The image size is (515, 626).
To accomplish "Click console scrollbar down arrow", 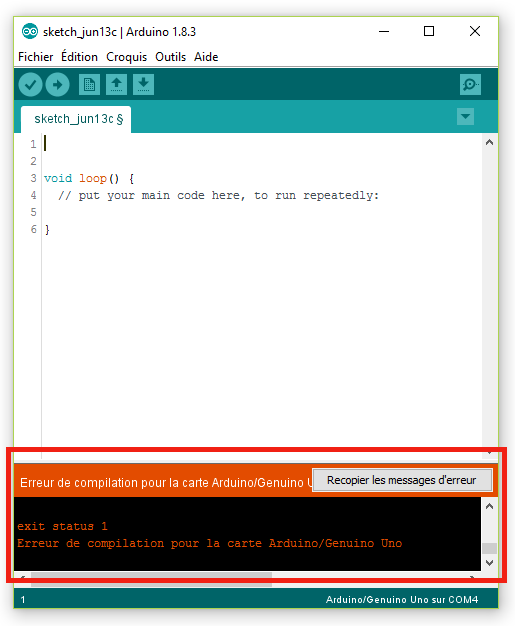I will tap(489, 563).
